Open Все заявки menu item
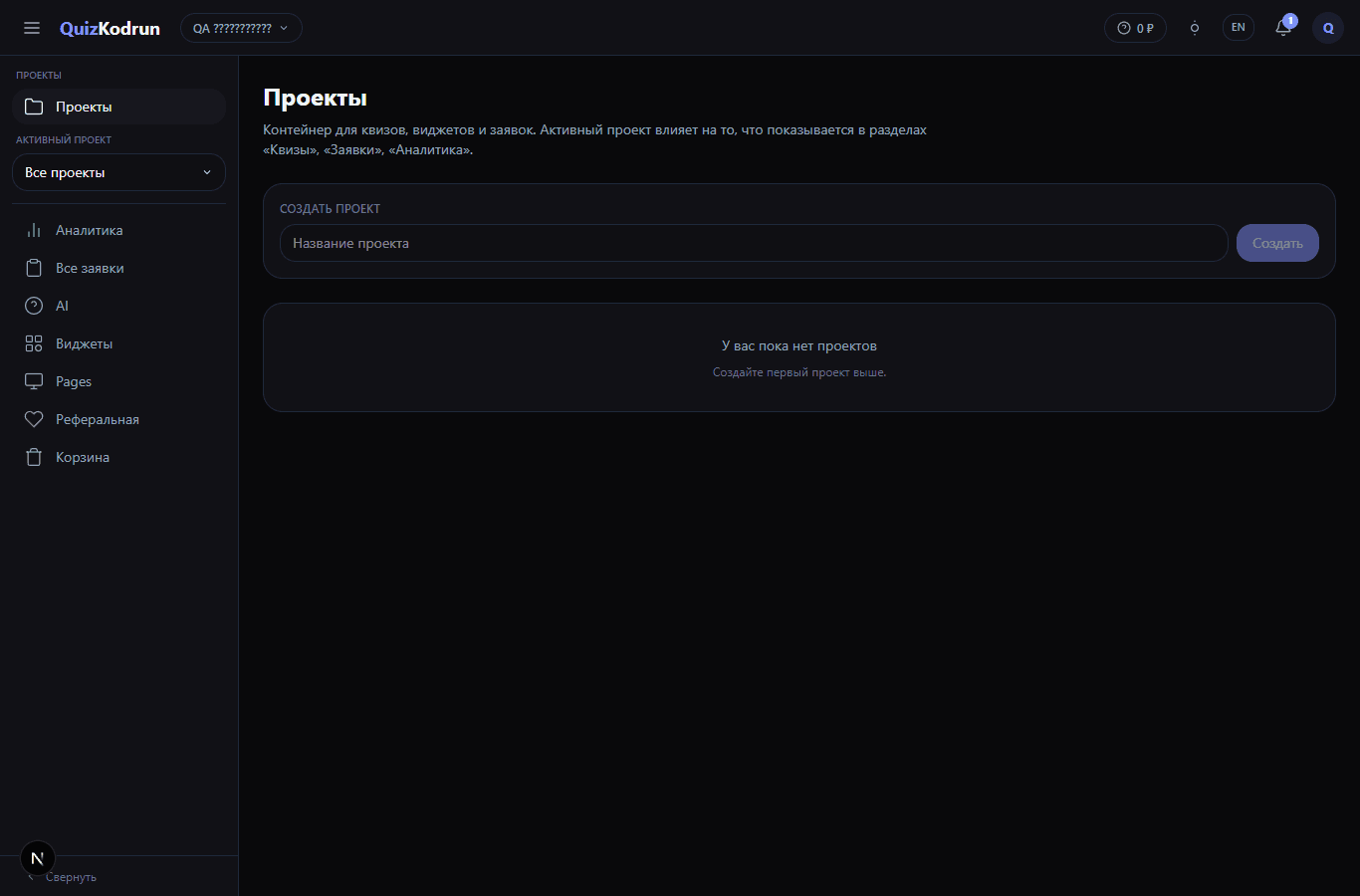 click(118, 268)
